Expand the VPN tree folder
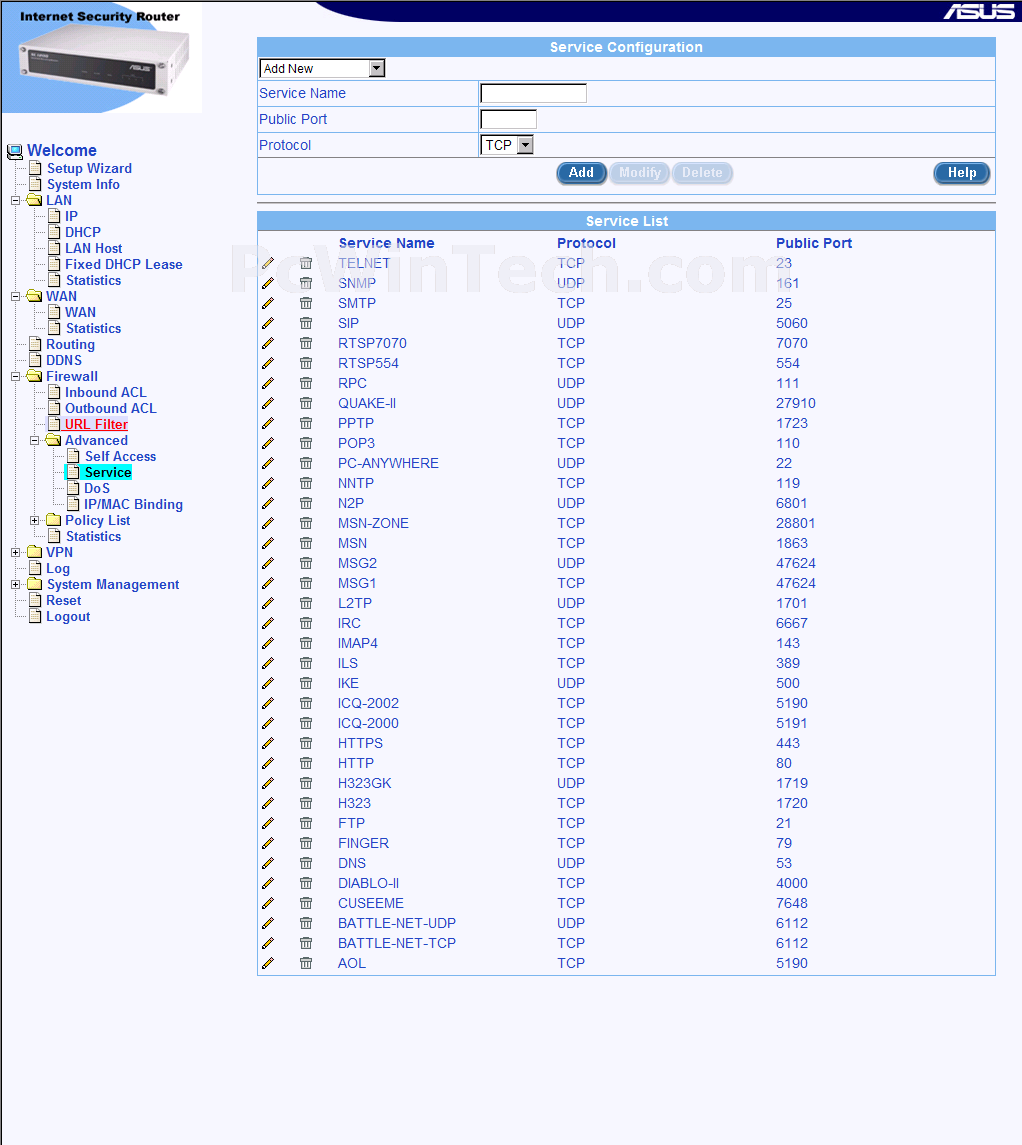The width and height of the screenshot is (1022, 1145). [x=15, y=553]
